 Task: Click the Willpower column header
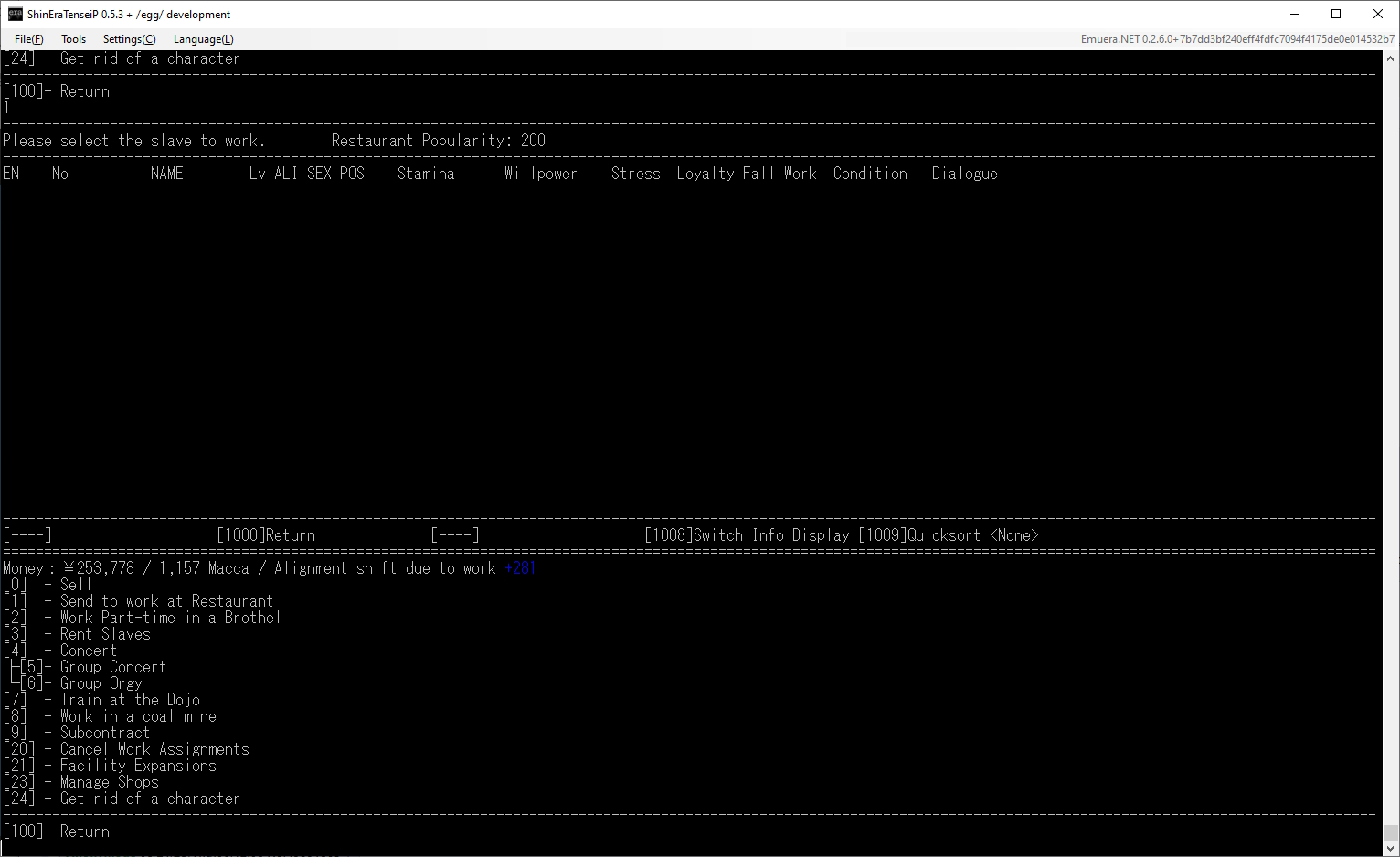(541, 174)
